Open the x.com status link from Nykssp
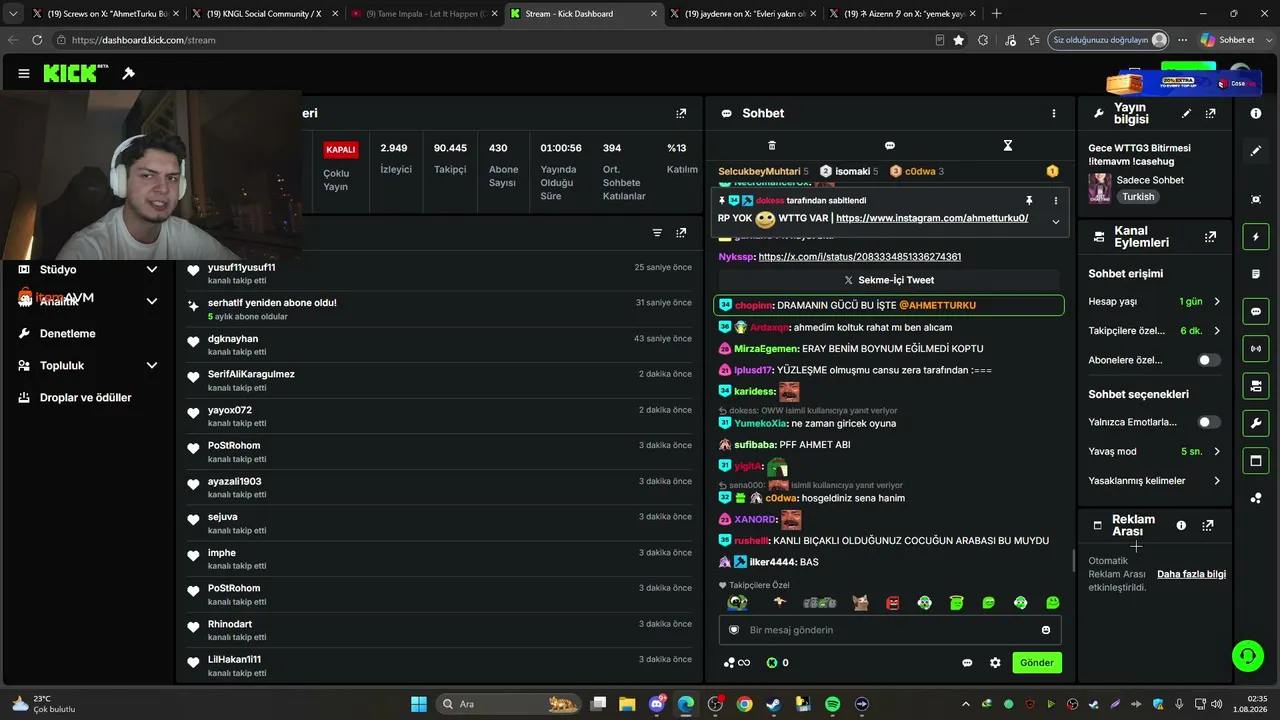 (x=860, y=257)
